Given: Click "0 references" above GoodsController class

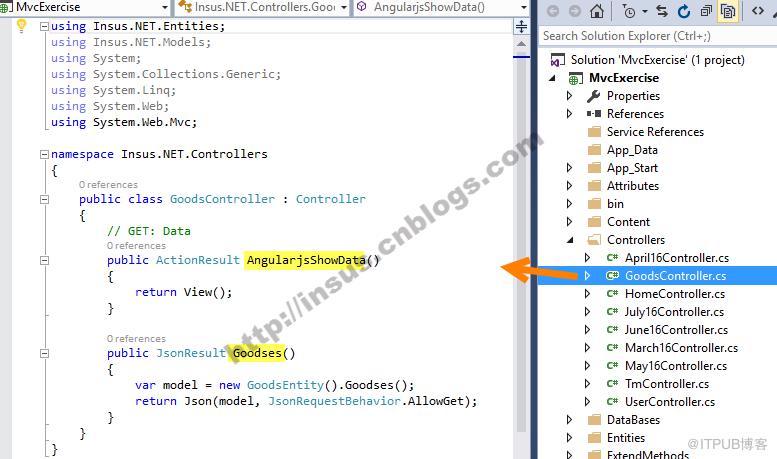Looking at the screenshot, I should [x=108, y=185].
